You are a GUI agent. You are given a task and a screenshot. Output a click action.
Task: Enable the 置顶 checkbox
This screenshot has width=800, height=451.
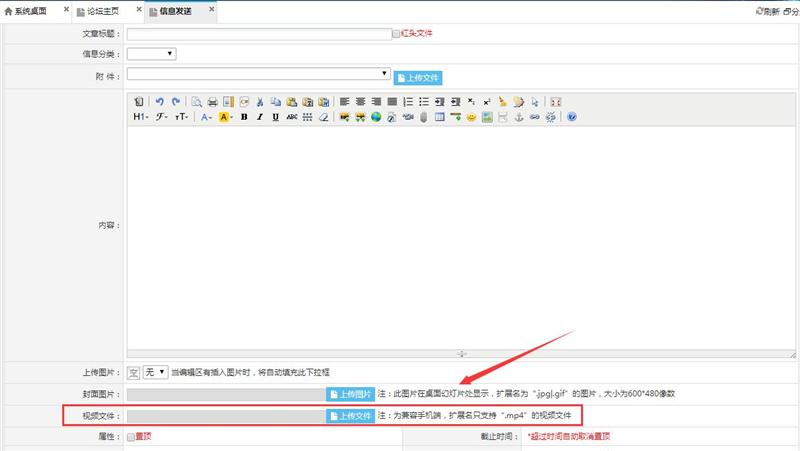click(131, 437)
